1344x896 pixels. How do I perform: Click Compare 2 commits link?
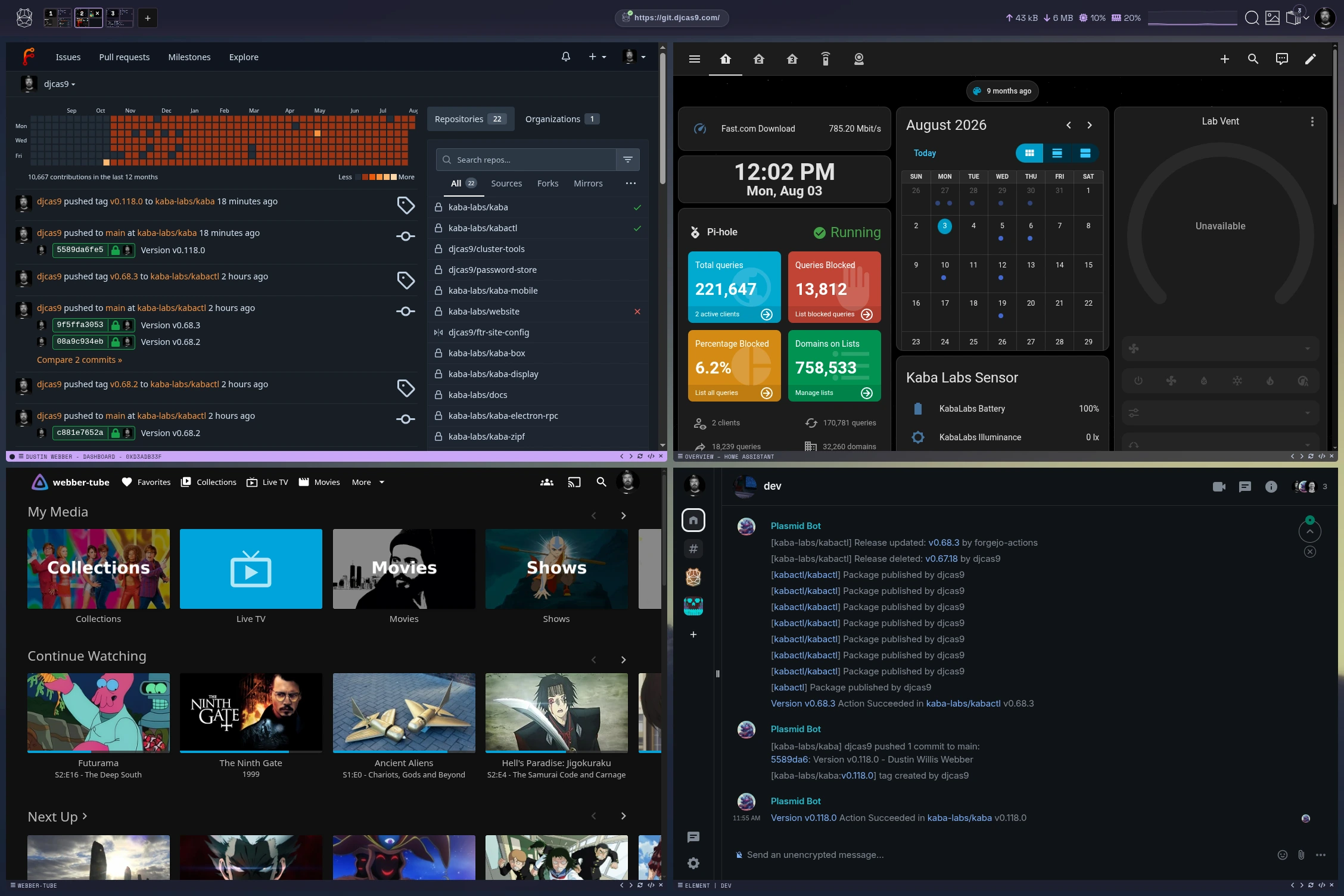coord(79,360)
